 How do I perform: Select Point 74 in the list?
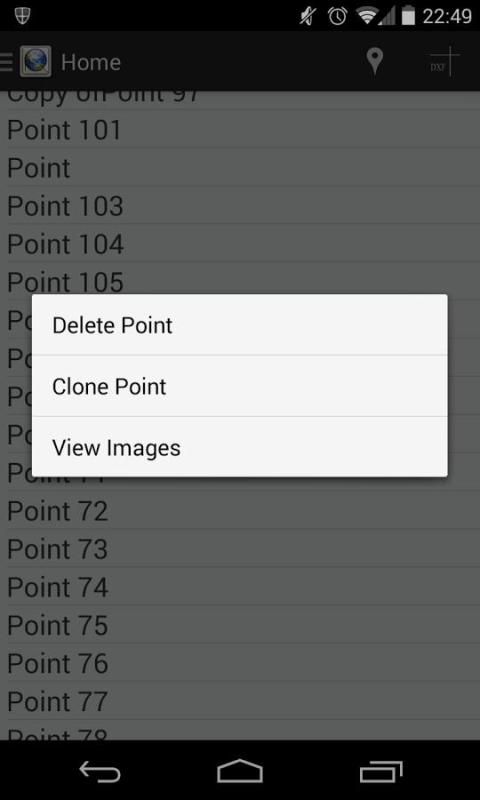[x=240, y=587]
